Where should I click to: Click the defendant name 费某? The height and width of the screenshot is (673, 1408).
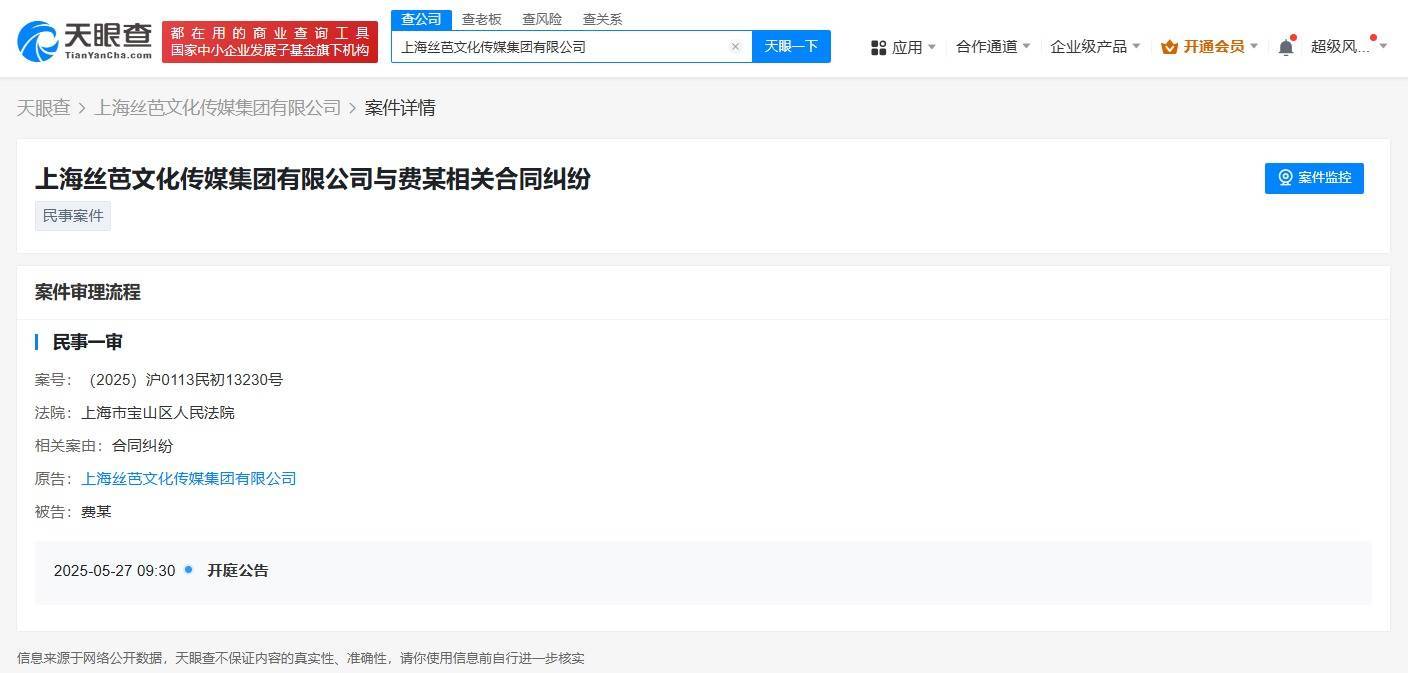click(x=96, y=512)
